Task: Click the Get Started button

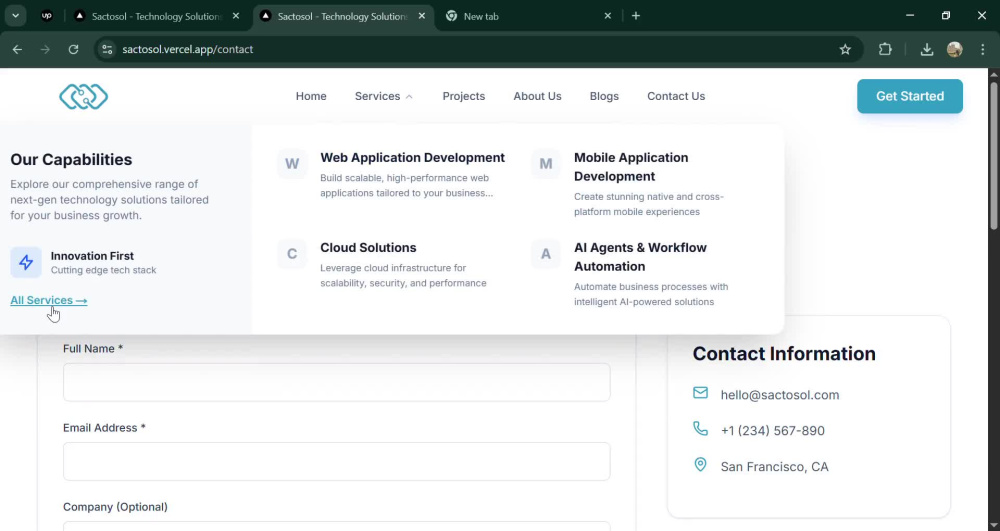Action: tap(909, 96)
